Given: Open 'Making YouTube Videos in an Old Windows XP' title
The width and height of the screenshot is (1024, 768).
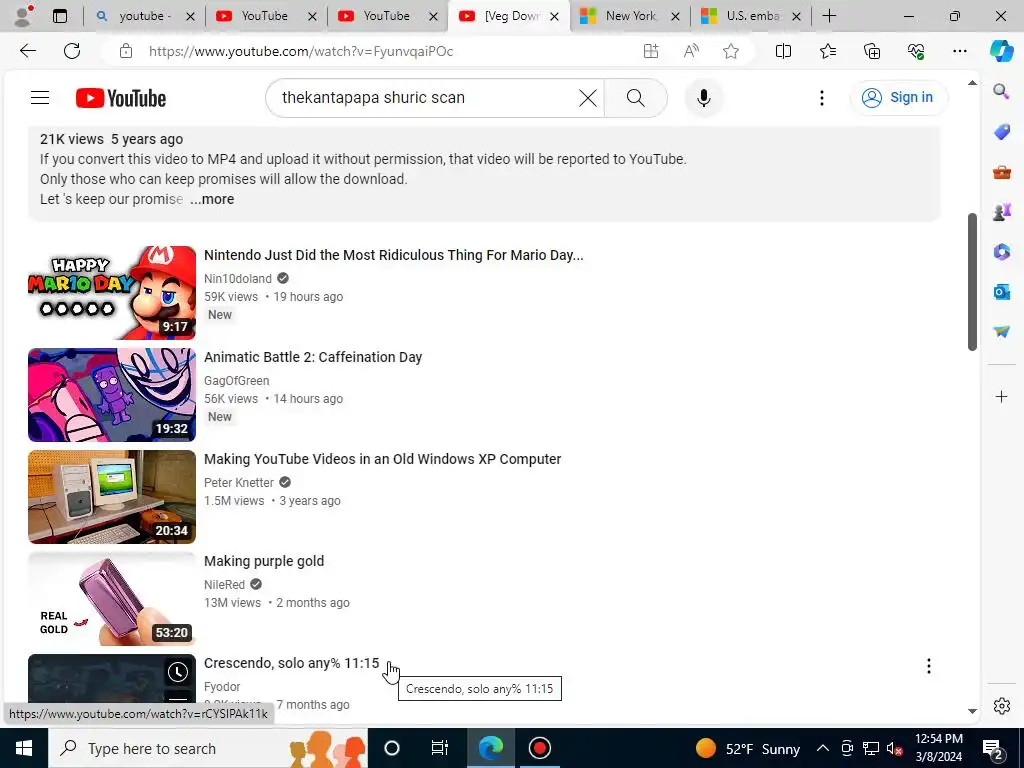Looking at the screenshot, I should (383, 459).
